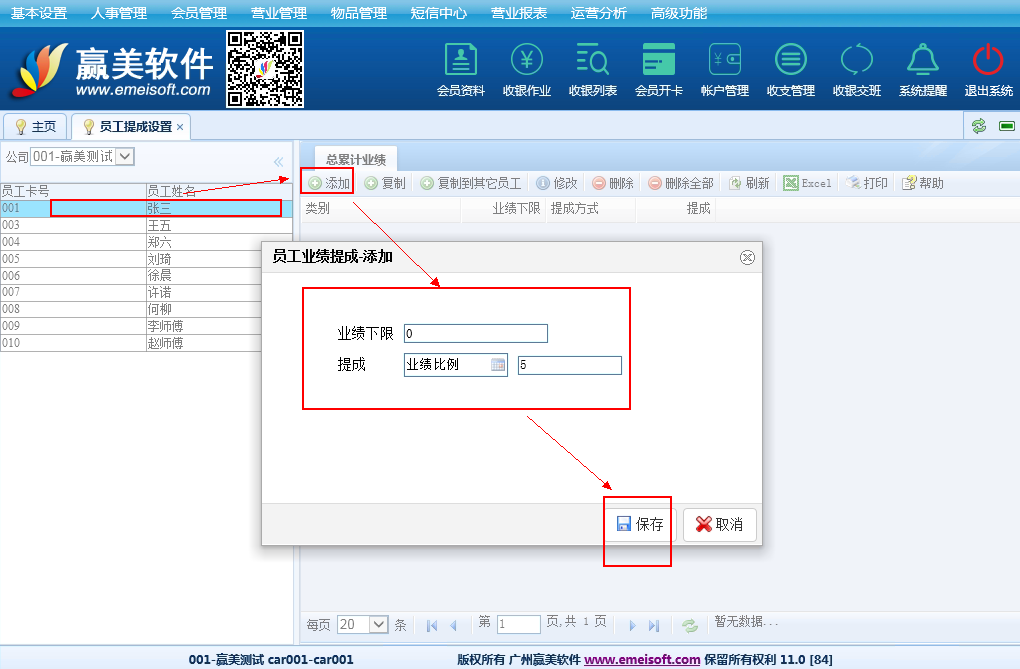Open 系统提醒 bell notification icon
Viewport: 1020px width, 669px height.
(x=923, y=61)
